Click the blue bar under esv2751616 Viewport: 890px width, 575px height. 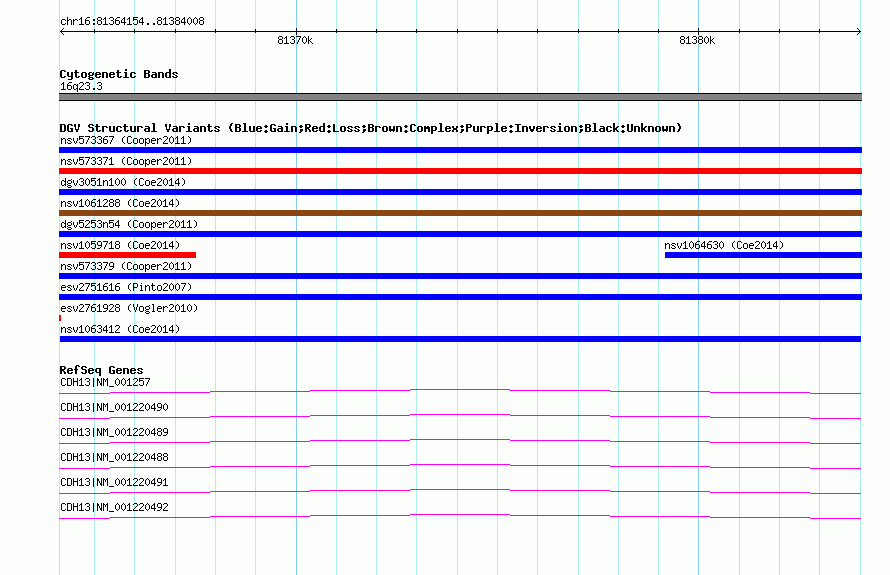pos(460,297)
